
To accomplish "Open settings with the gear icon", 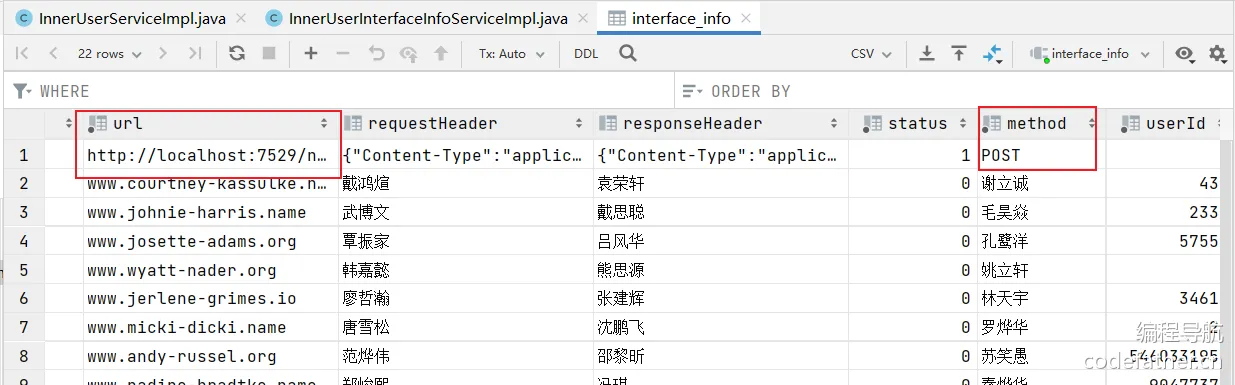I will (1217, 54).
